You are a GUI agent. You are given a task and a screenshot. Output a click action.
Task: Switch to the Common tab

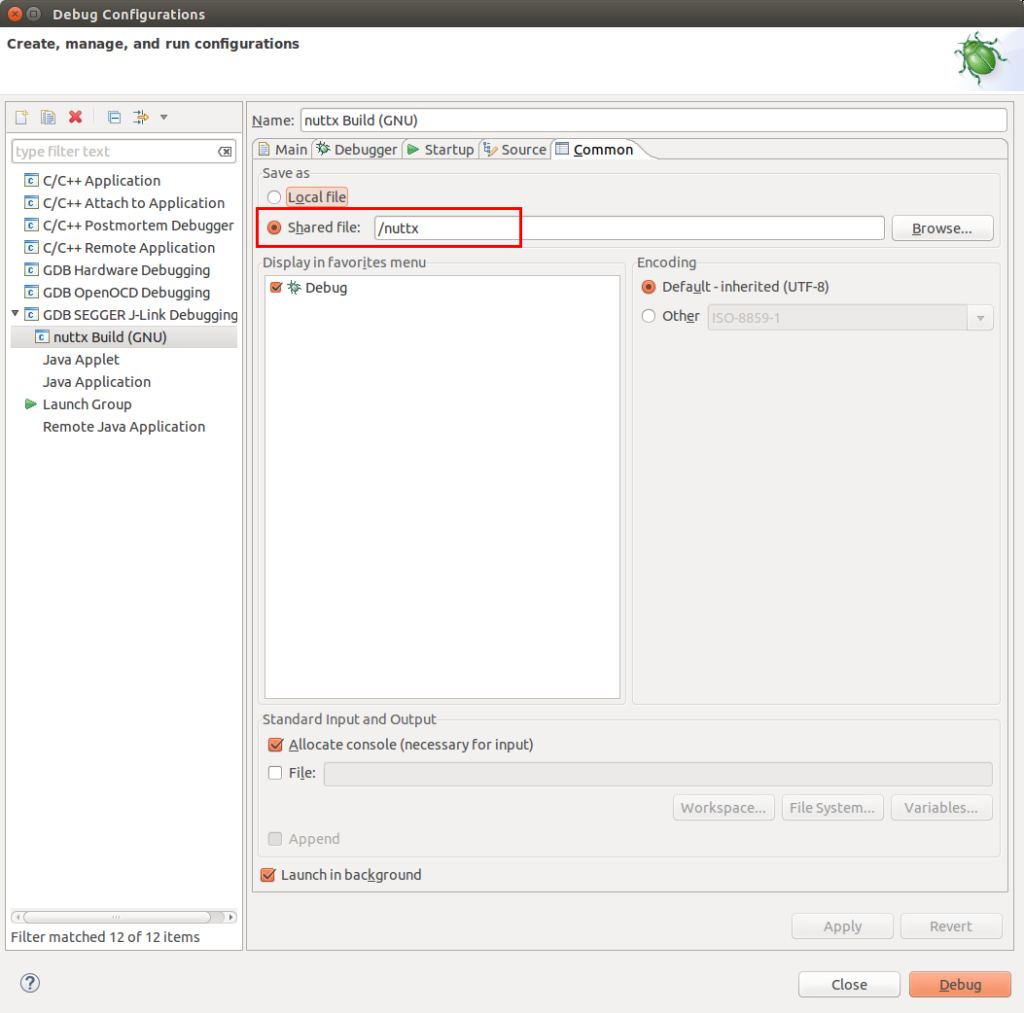pyautogui.click(x=596, y=150)
